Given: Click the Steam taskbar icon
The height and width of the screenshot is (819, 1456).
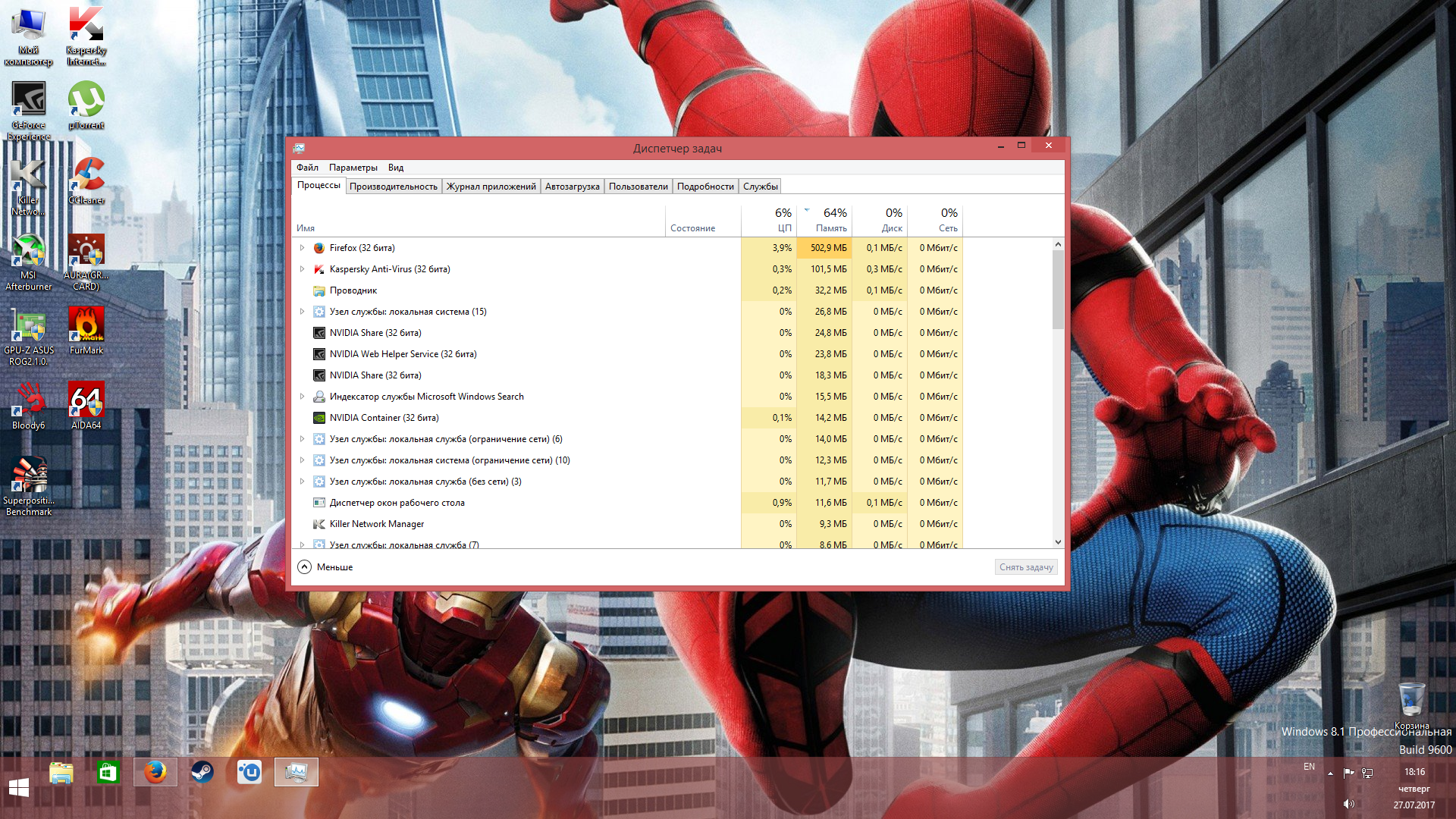Looking at the screenshot, I should 202,772.
